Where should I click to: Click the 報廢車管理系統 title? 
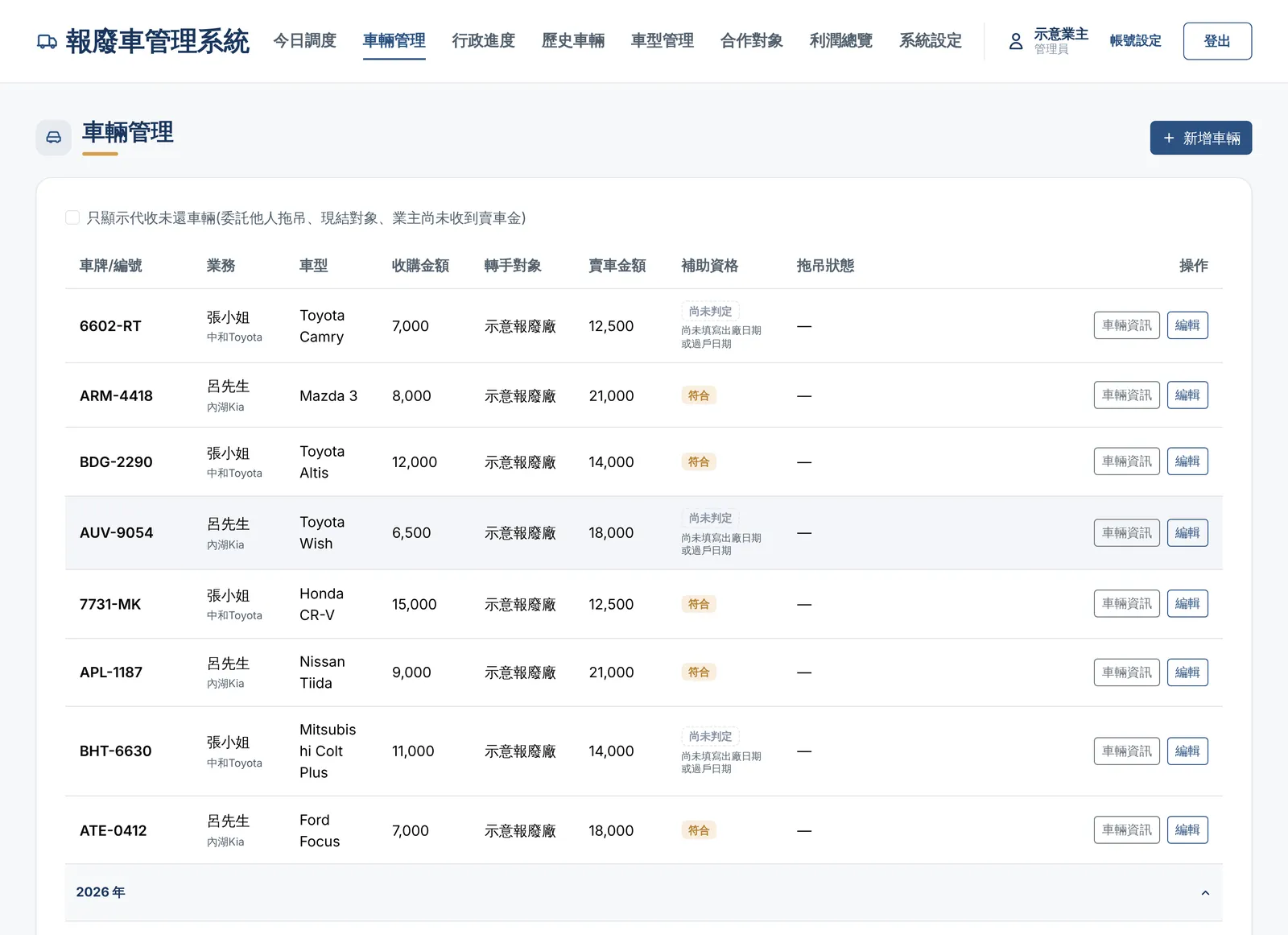coord(158,41)
